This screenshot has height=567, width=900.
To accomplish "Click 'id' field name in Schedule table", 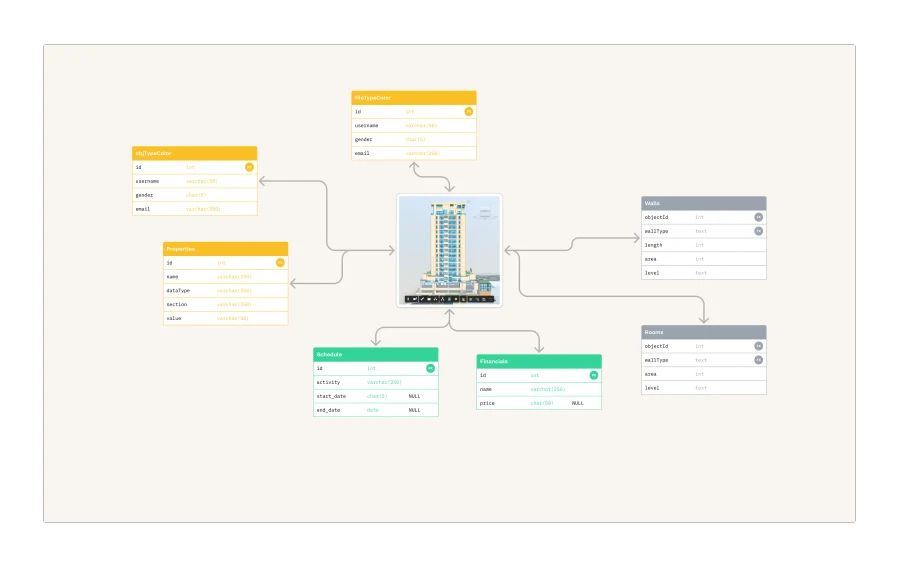I will click(319, 368).
